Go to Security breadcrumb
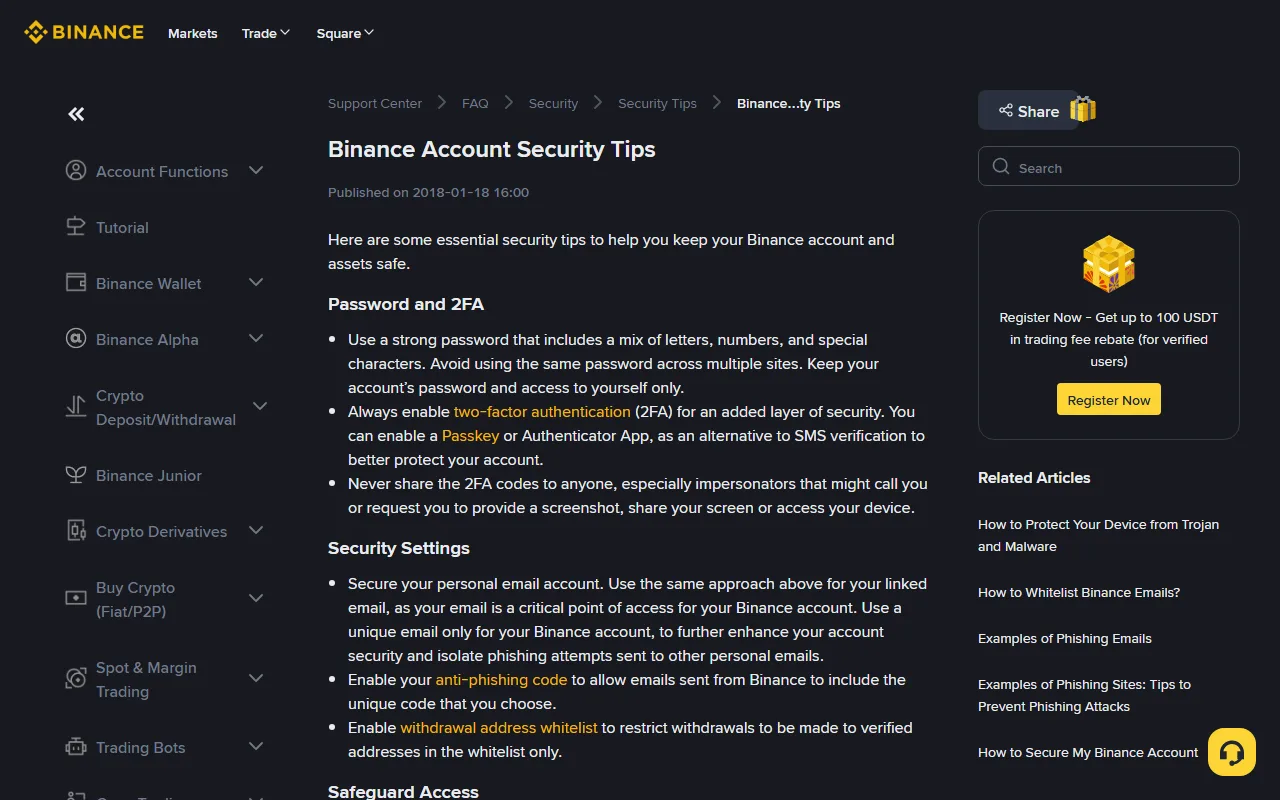This screenshot has height=800, width=1280. pos(553,103)
